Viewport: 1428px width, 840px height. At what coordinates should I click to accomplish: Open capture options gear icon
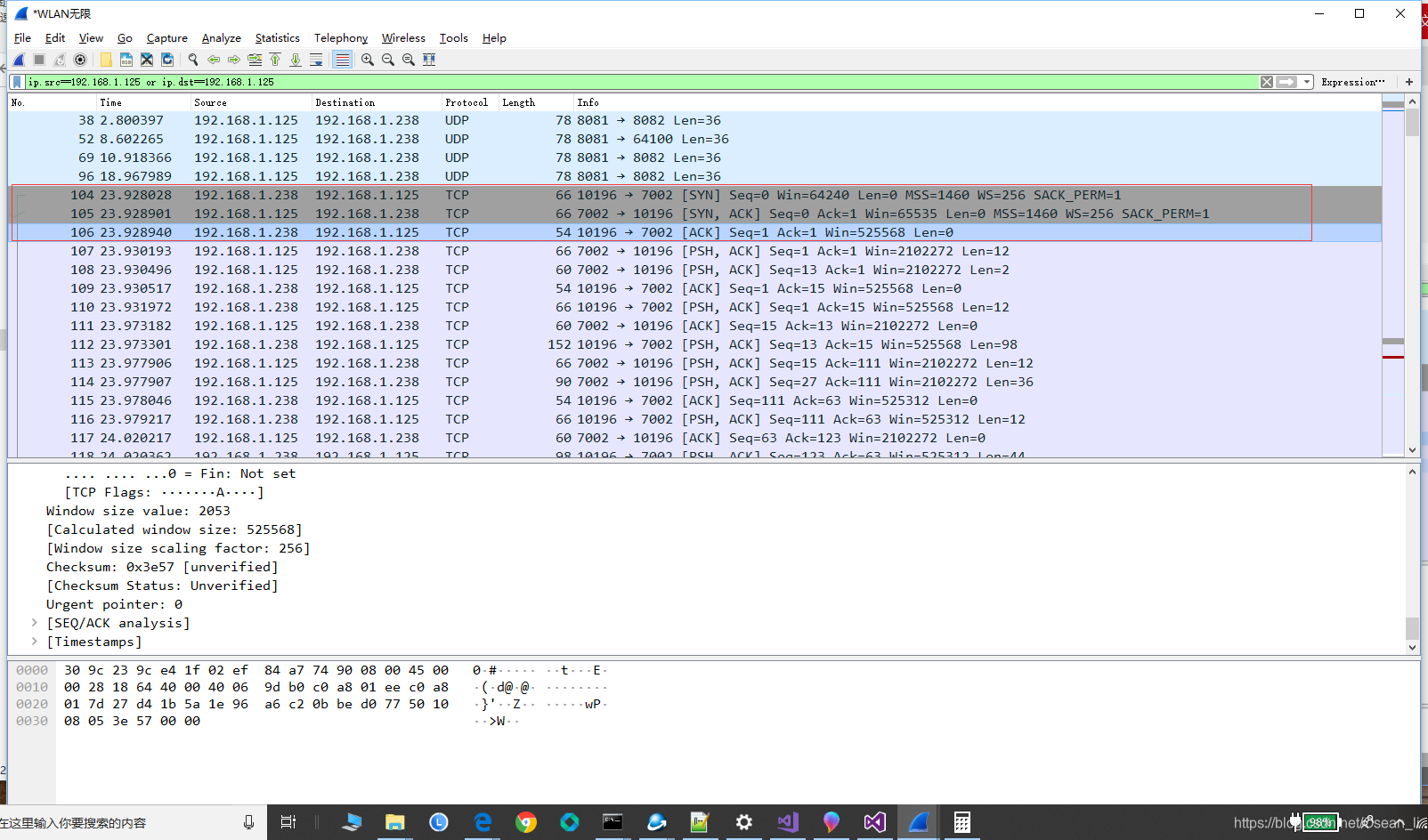pyautogui.click(x=80, y=60)
